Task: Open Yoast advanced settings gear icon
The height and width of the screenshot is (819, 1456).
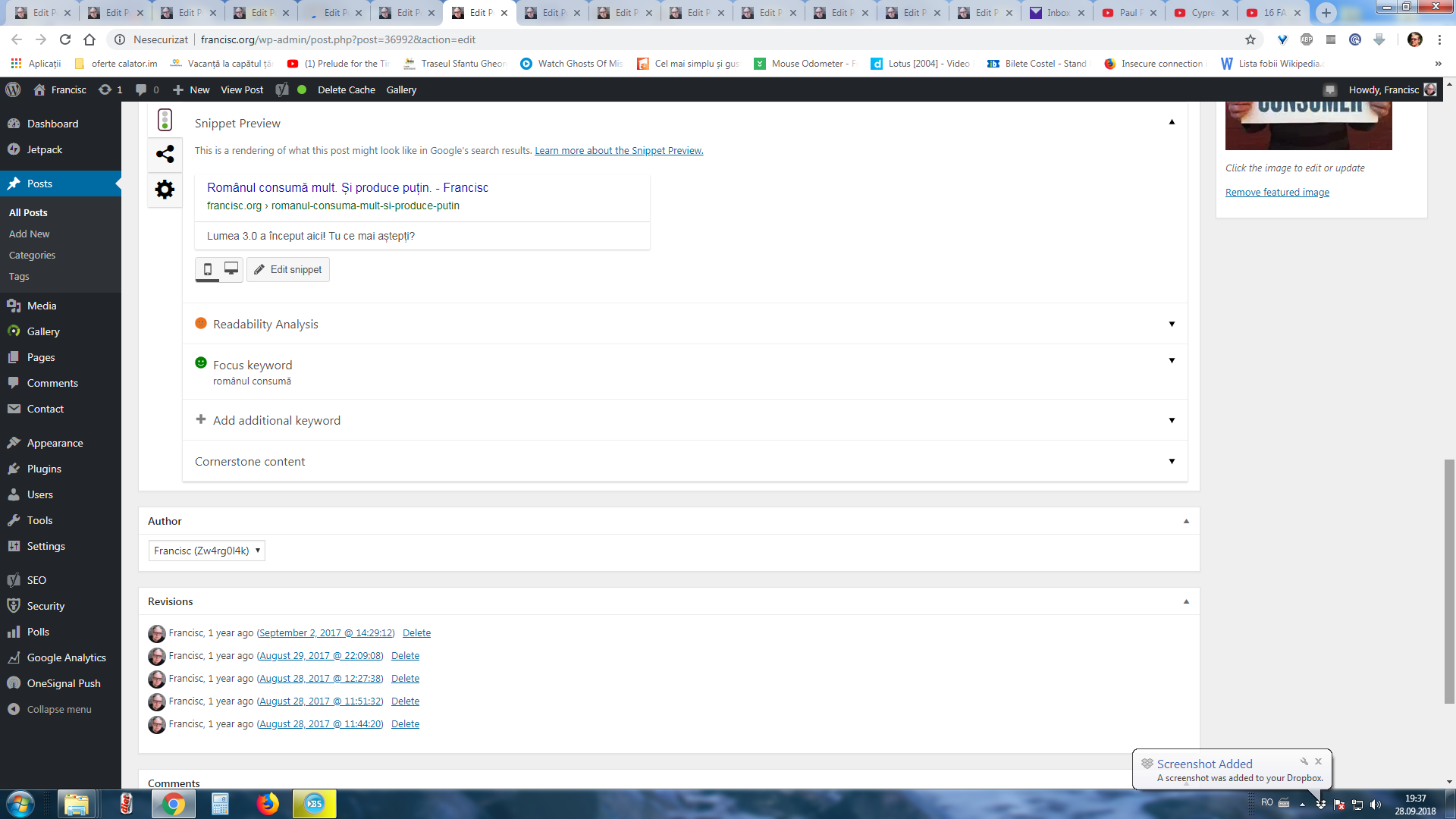Action: pyautogui.click(x=165, y=190)
